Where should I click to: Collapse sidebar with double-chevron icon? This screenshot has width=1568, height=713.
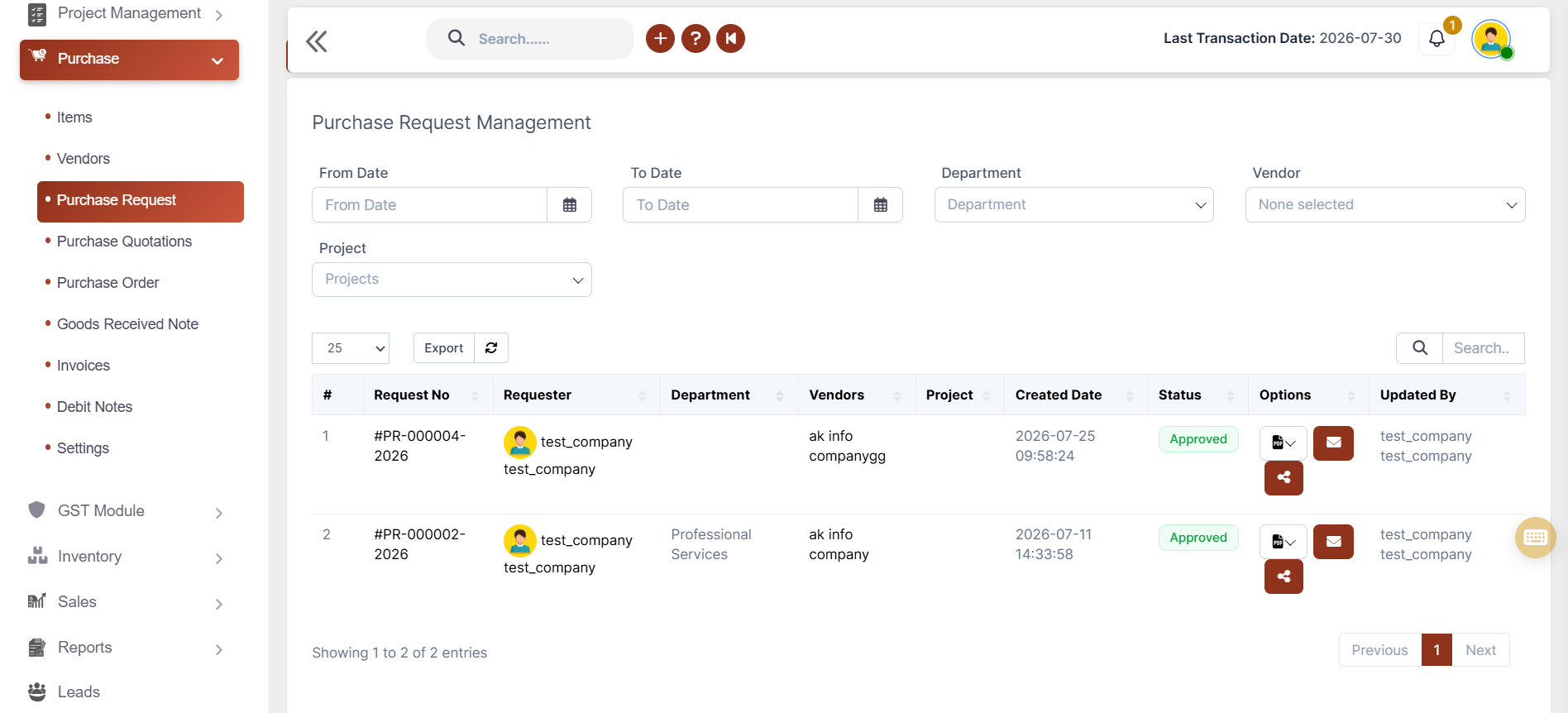tap(316, 41)
